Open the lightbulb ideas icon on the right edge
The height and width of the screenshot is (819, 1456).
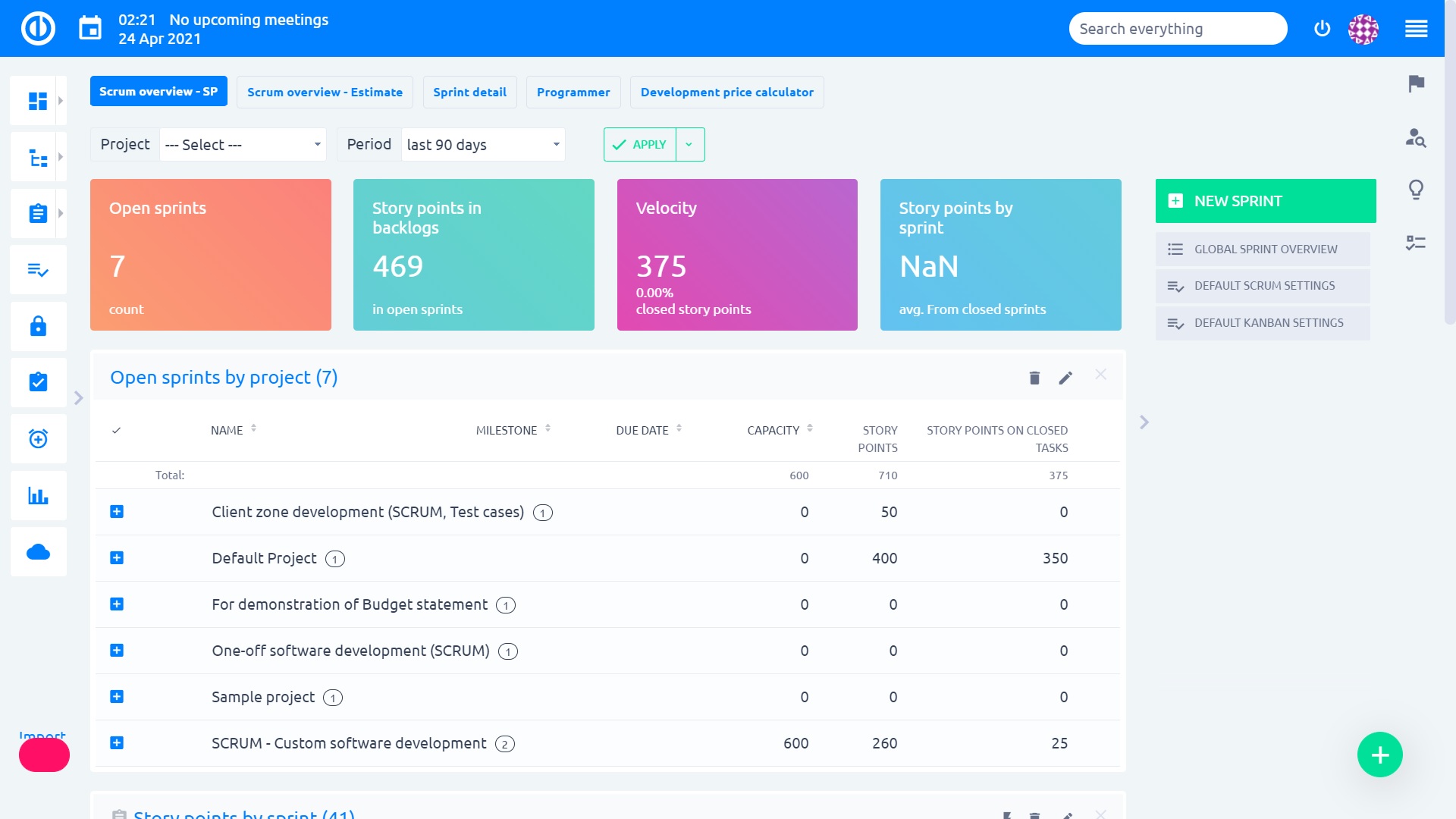click(x=1415, y=190)
